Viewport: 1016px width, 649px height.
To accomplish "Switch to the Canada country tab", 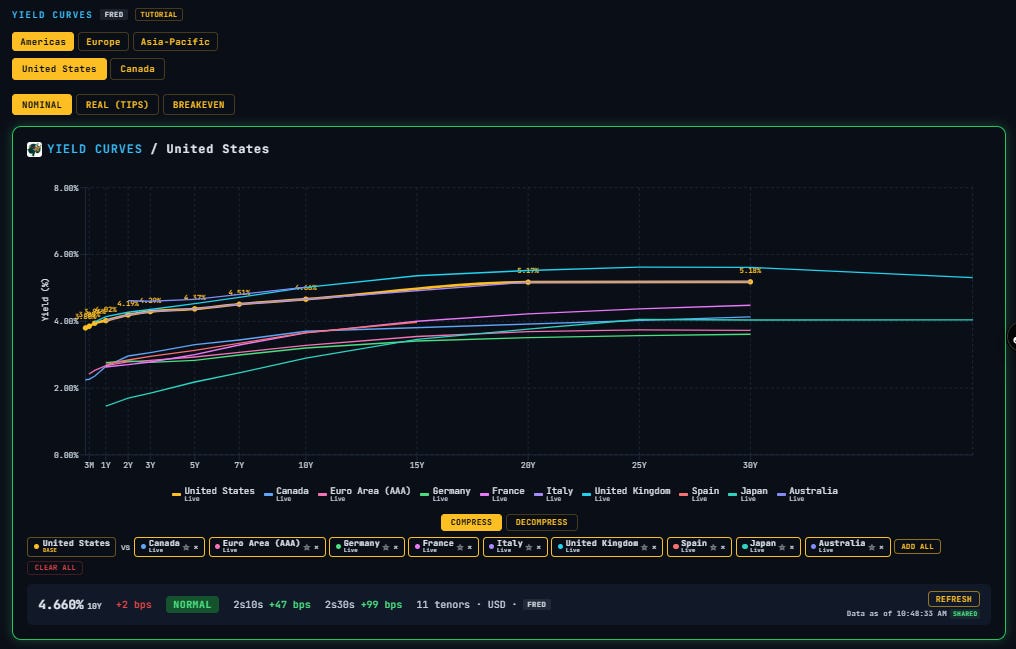I will tap(137, 69).
